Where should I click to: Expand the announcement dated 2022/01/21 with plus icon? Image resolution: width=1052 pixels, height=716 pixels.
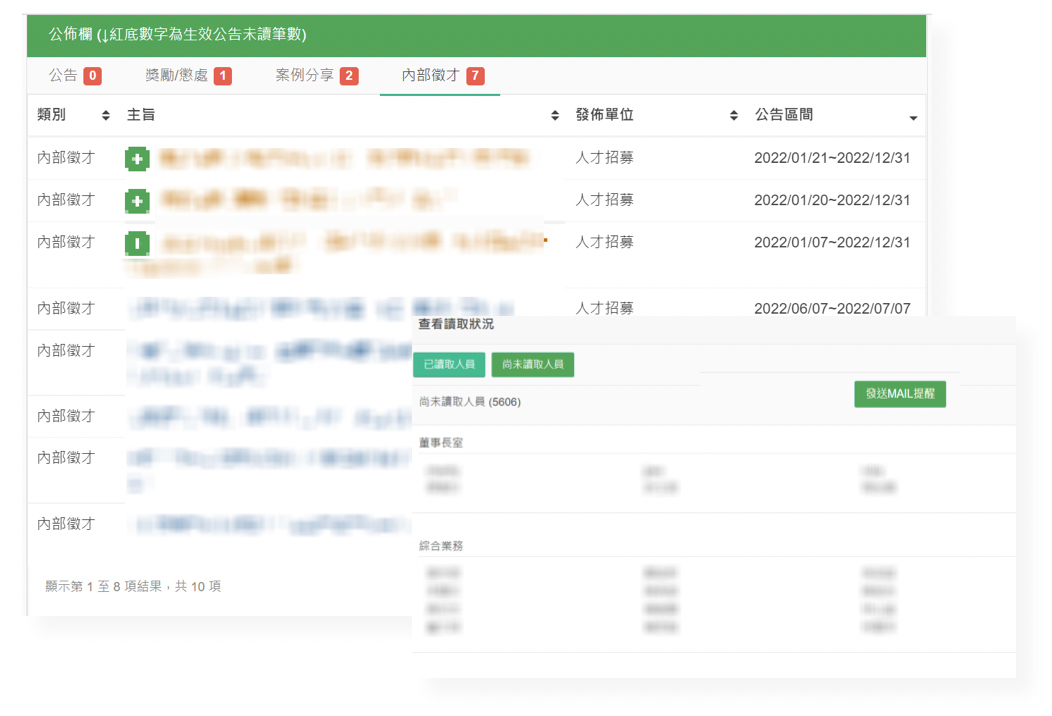137,159
